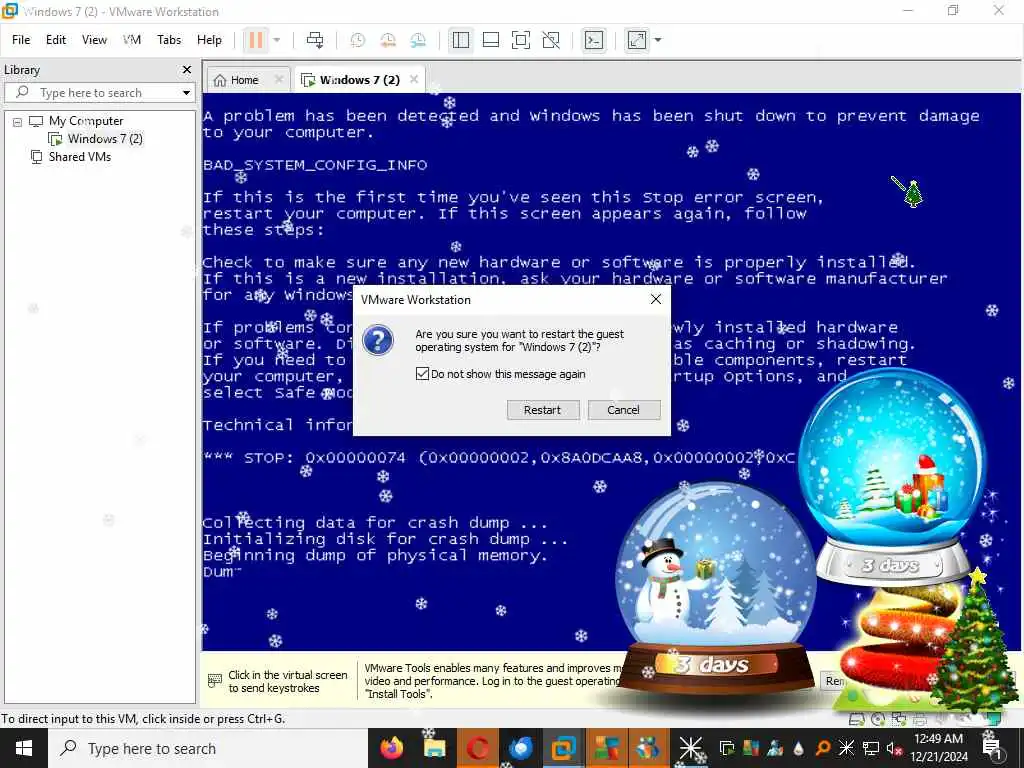Toggle the library sidebar view icon
The width and height of the screenshot is (1024, 768).
(x=460, y=40)
